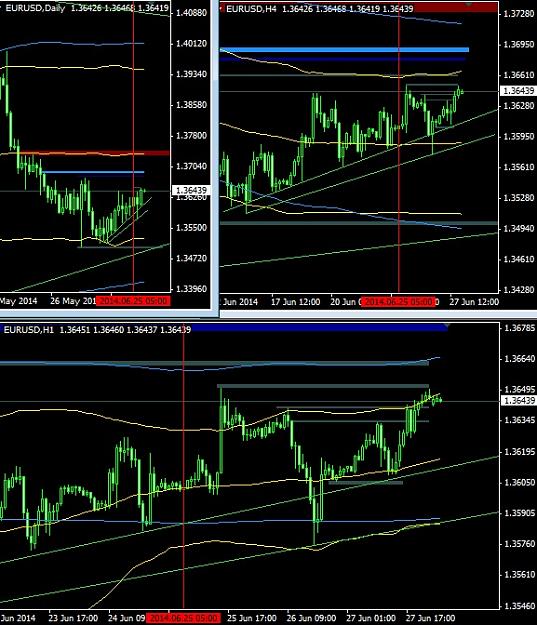Click 1.36785 on H1 price scale

[x=520, y=328]
